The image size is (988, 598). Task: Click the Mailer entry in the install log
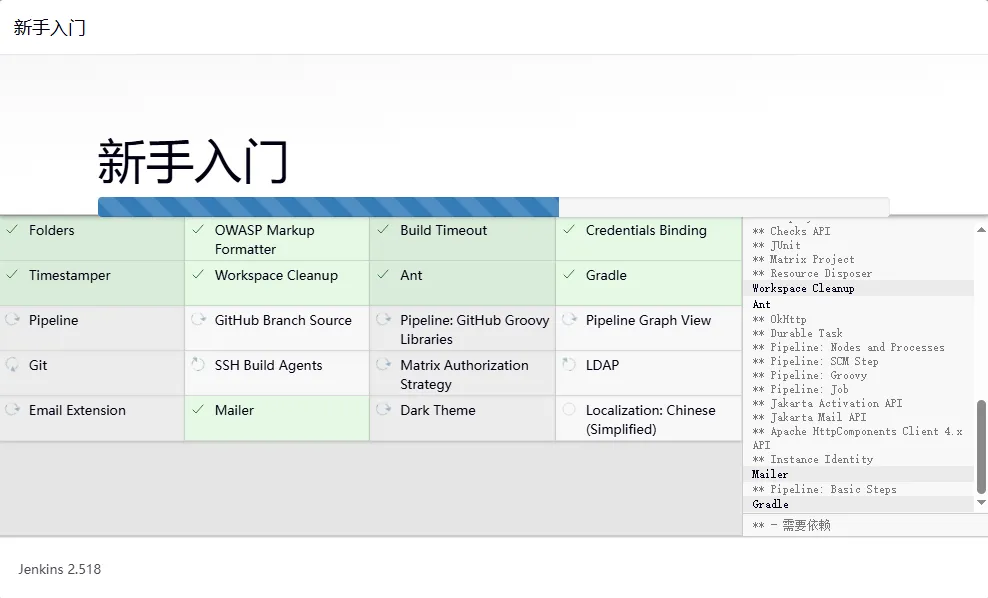(x=770, y=474)
